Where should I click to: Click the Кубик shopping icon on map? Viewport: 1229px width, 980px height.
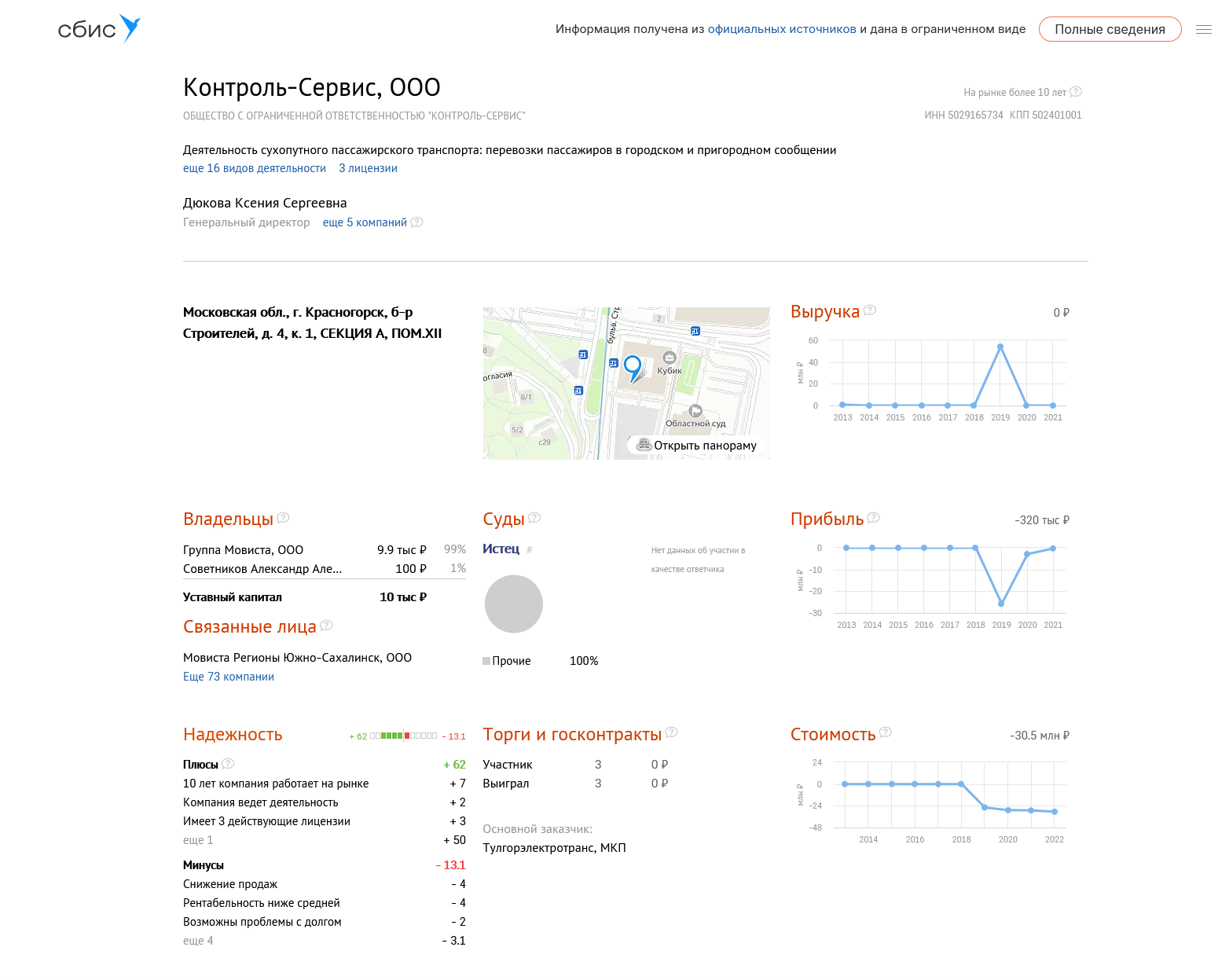670,358
